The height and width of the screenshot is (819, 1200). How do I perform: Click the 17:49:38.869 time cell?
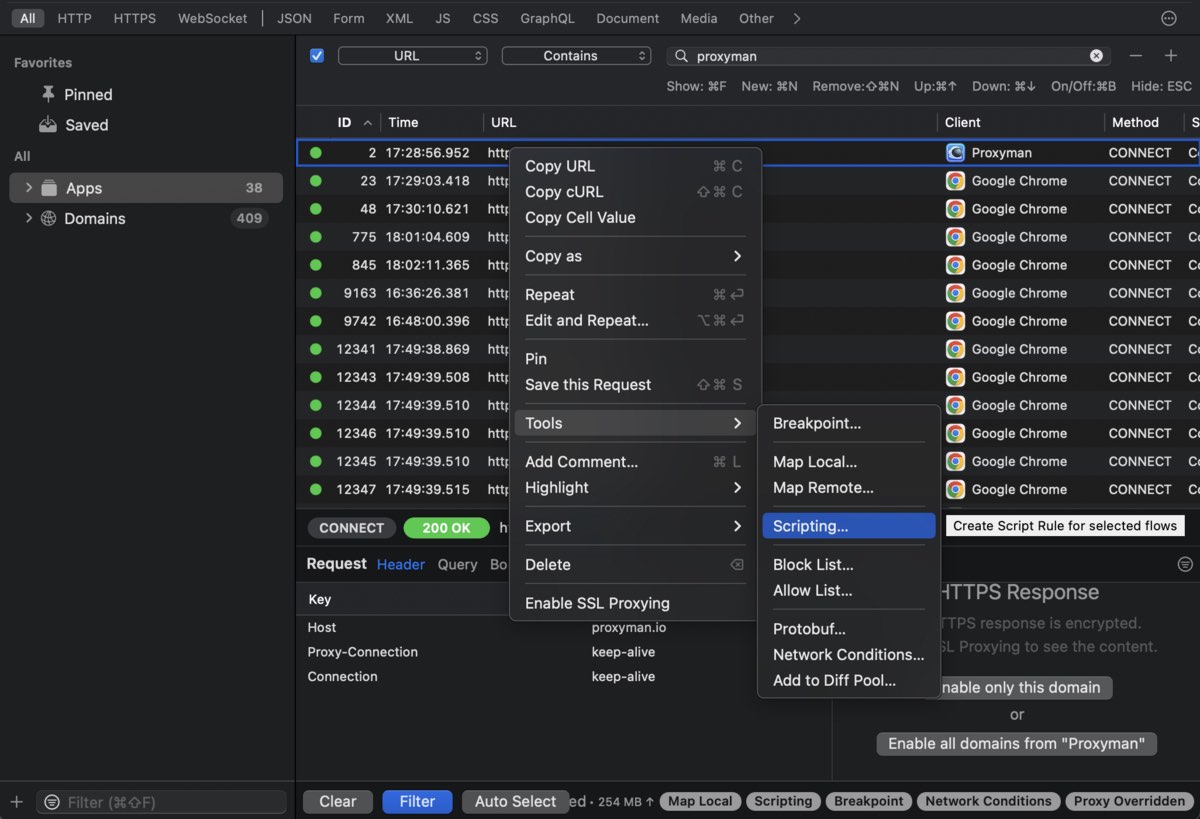[x=429, y=349]
